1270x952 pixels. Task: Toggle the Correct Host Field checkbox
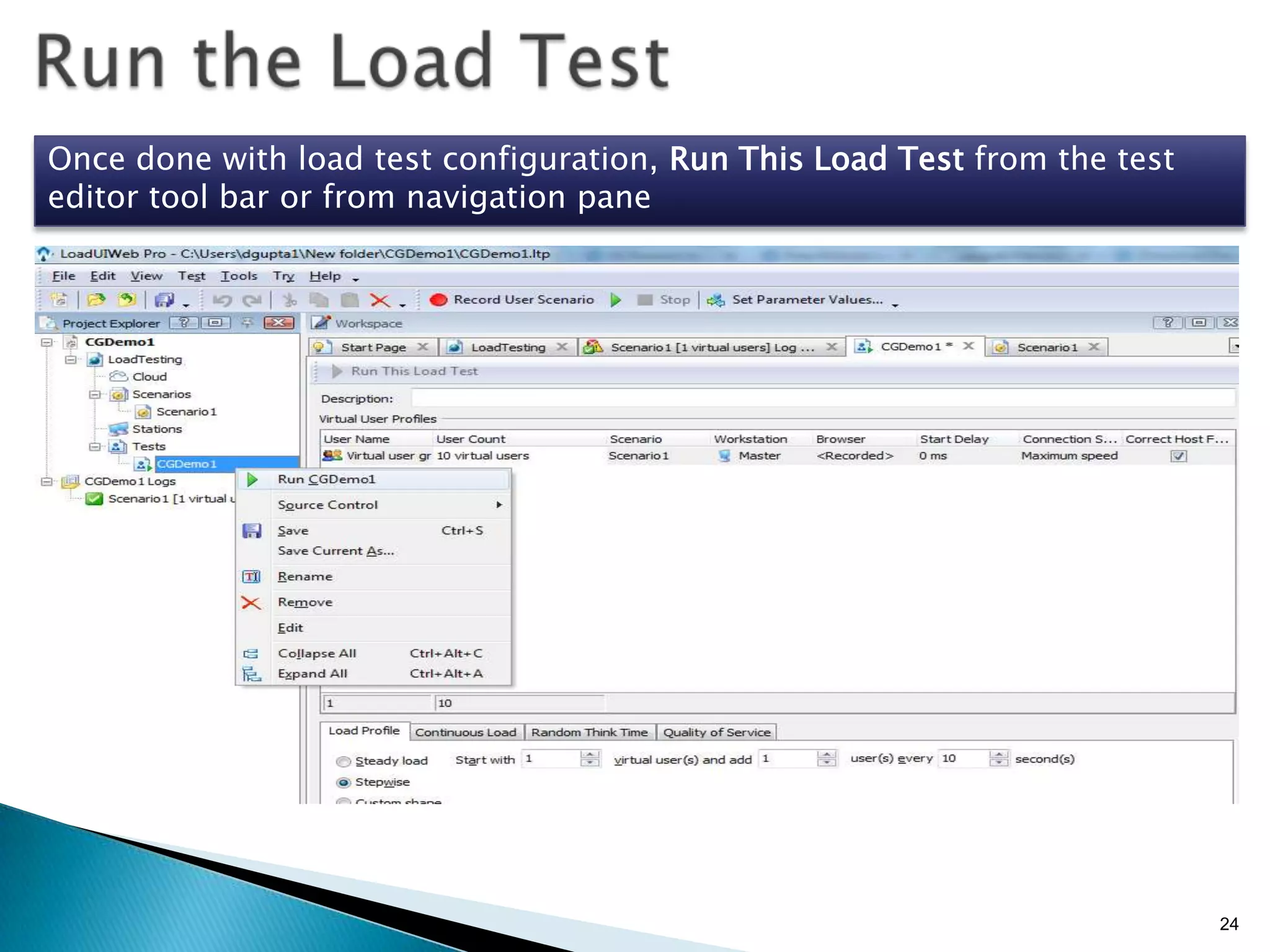coord(1178,456)
